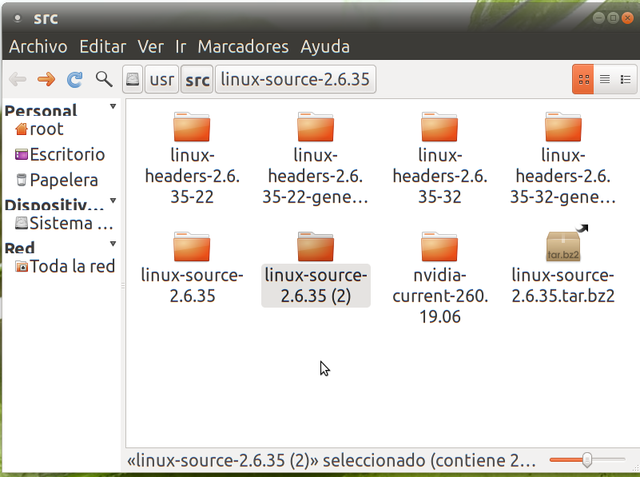Viewport: 640px width, 477px height.
Task: Open root home in sidebar
Action: coord(39,129)
